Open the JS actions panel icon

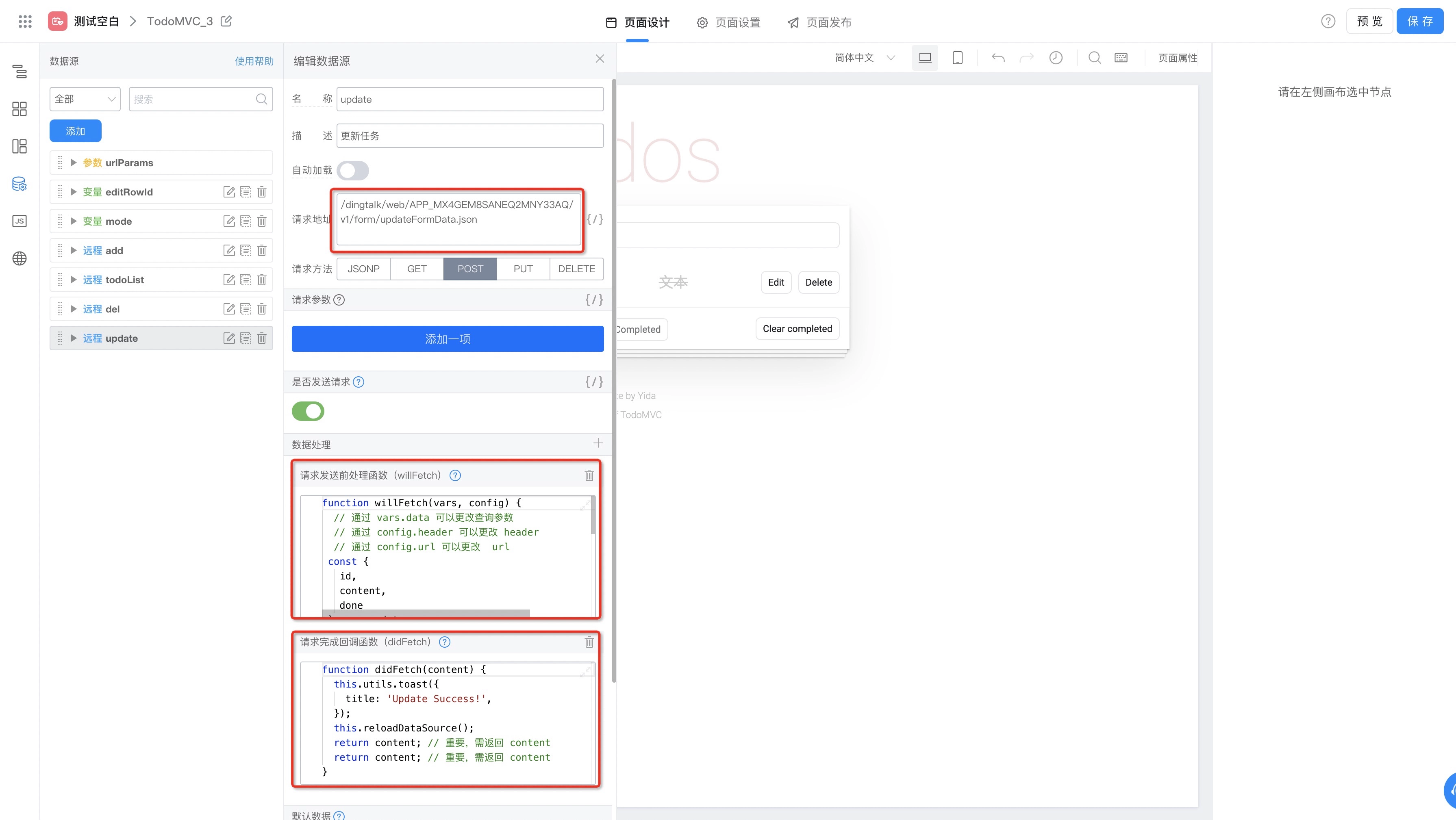tap(19, 221)
